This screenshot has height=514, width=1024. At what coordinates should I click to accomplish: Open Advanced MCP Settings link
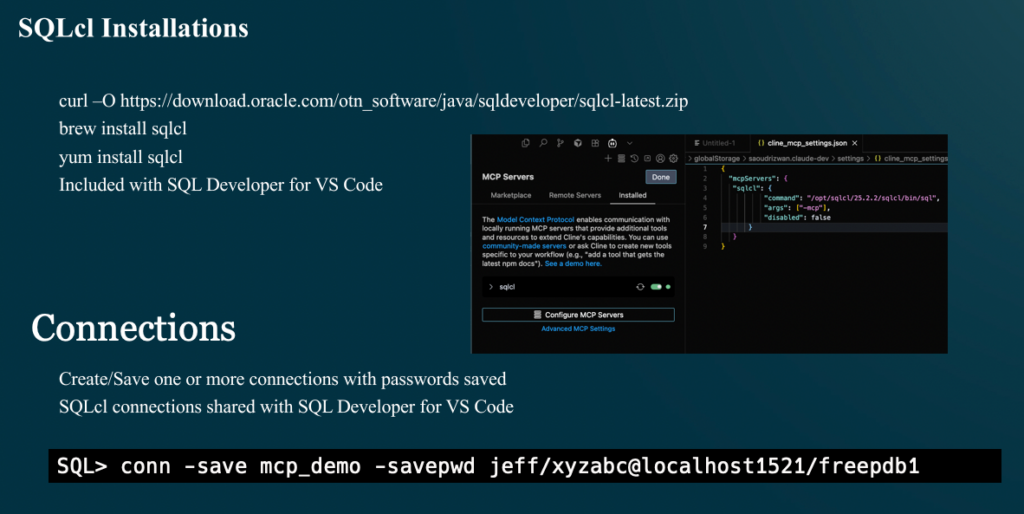pyautogui.click(x=578, y=329)
